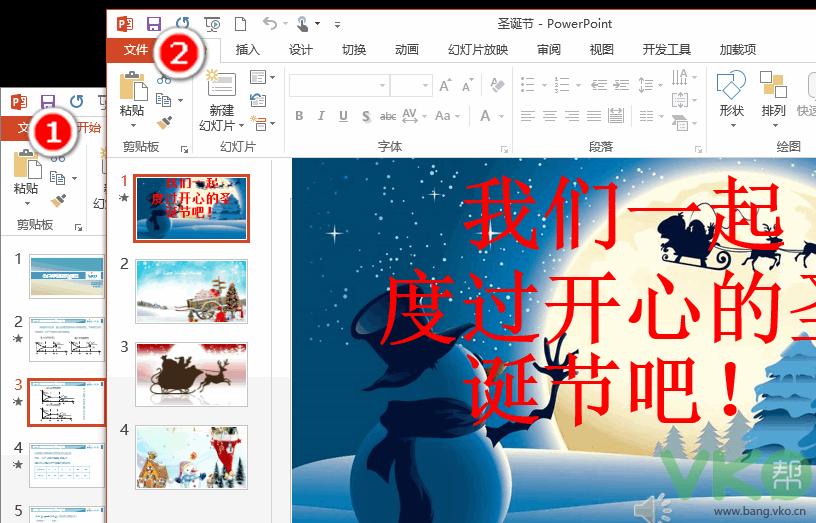
Task: Save the 圣诞节 presentation from quick access toolbar
Action: tap(153, 23)
